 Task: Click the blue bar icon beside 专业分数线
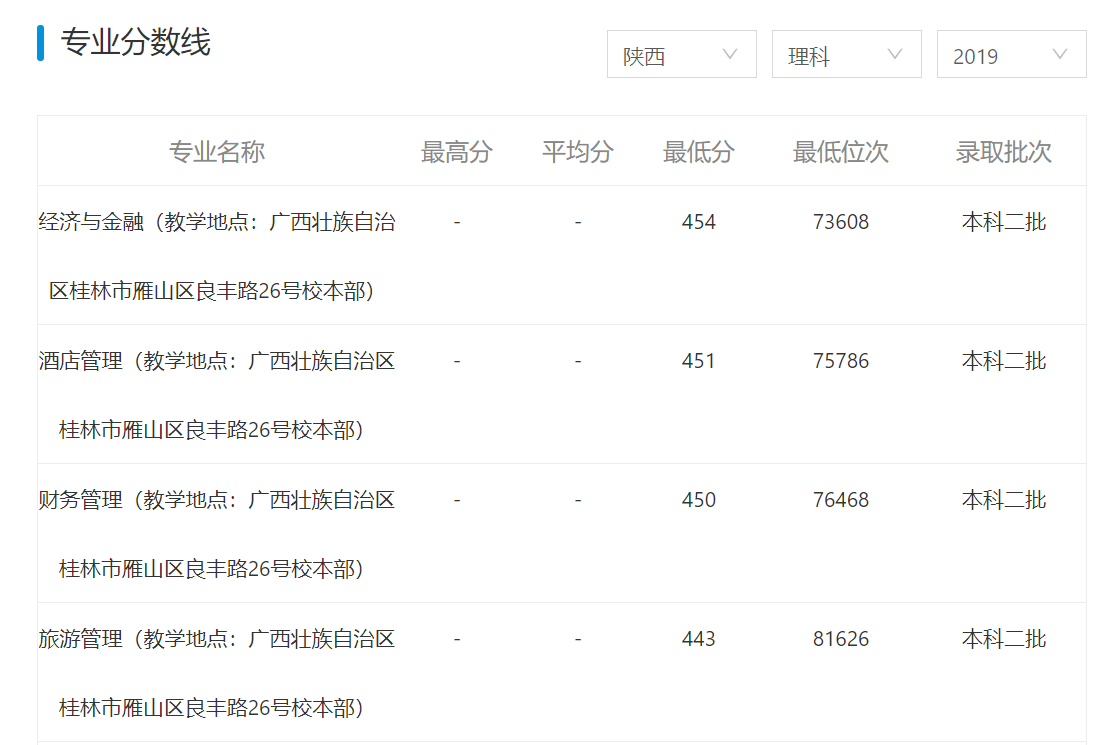point(39,44)
